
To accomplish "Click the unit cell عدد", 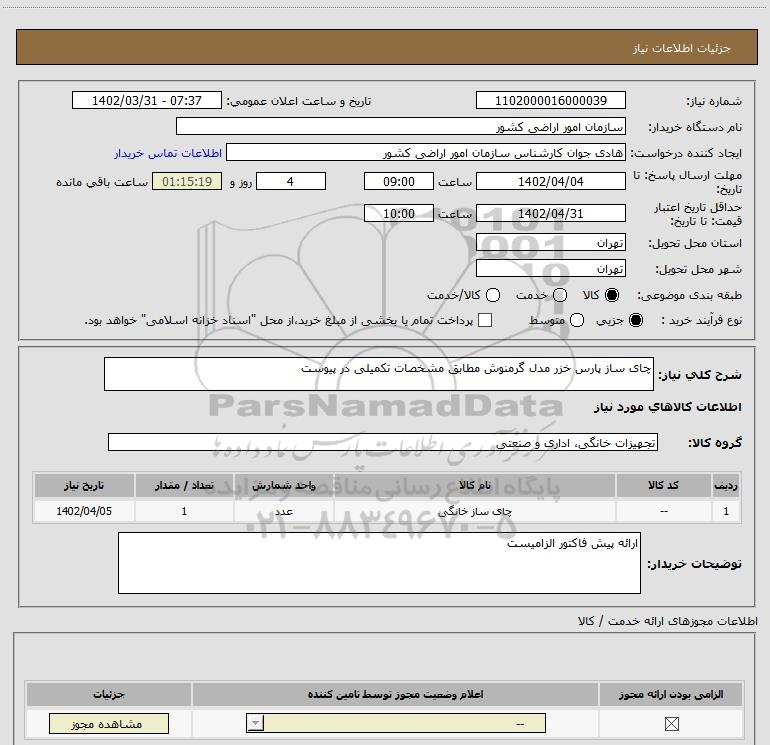I will (x=284, y=511).
